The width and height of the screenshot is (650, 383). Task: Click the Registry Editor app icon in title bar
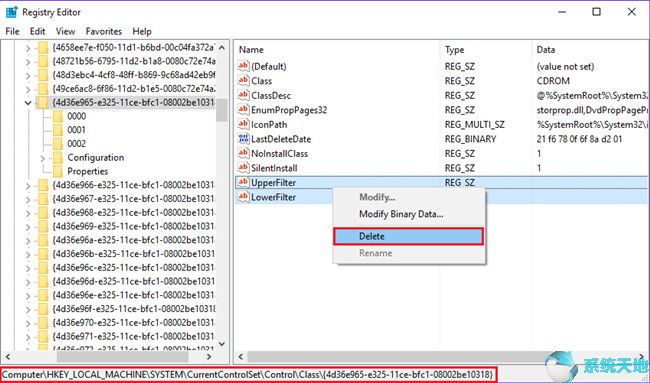[11, 12]
